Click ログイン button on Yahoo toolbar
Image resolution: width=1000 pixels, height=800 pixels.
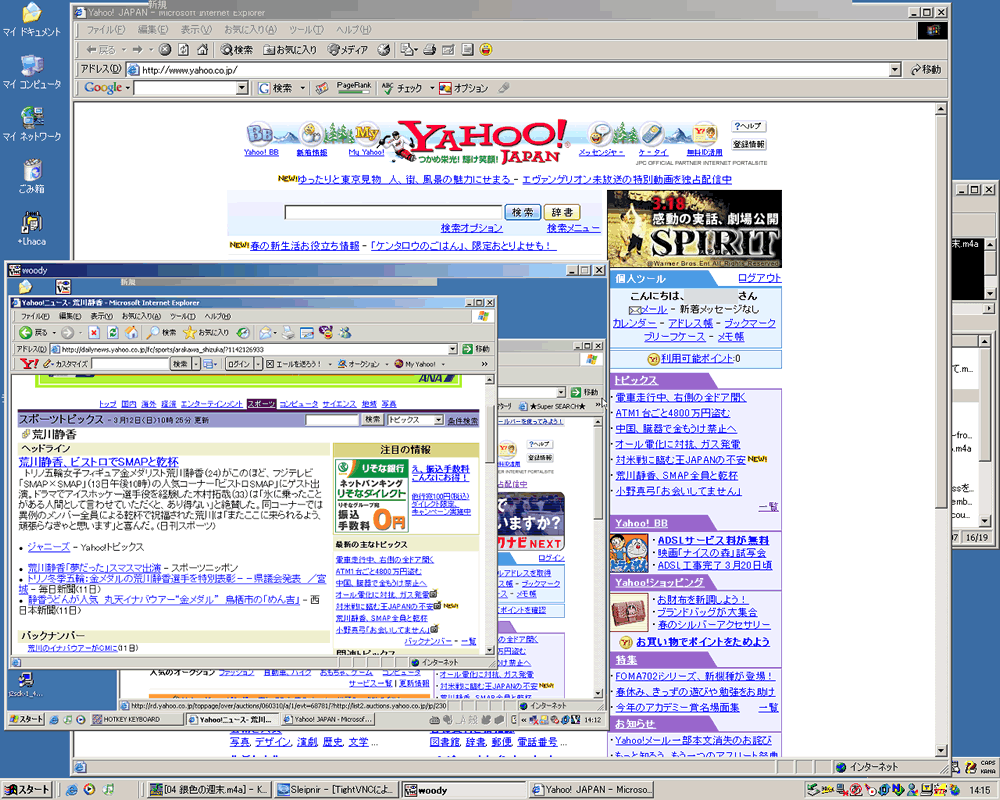pos(239,364)
